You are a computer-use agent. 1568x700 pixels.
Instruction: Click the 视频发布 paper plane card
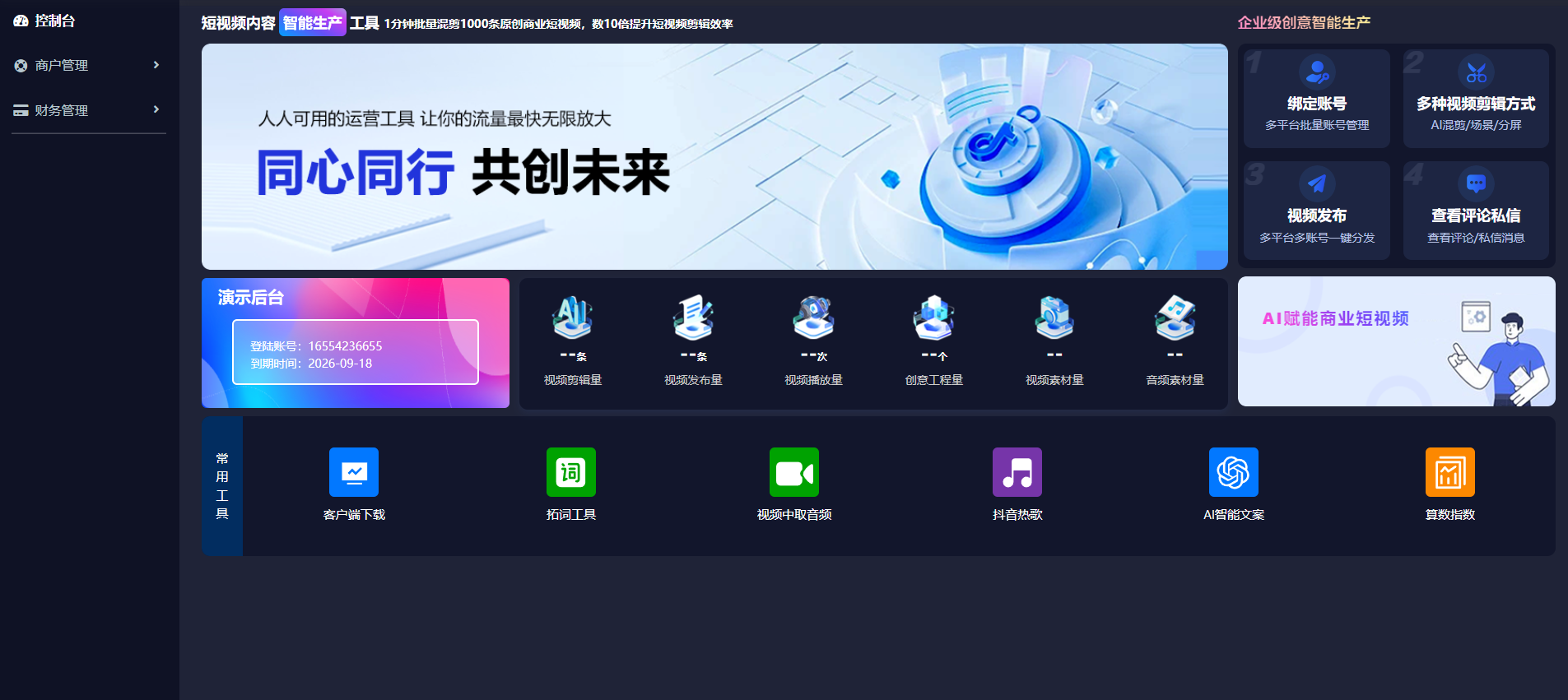tap(1316, 211)
